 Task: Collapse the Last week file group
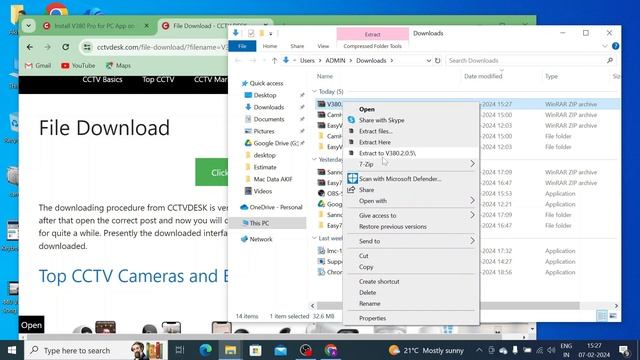point(314,238)
